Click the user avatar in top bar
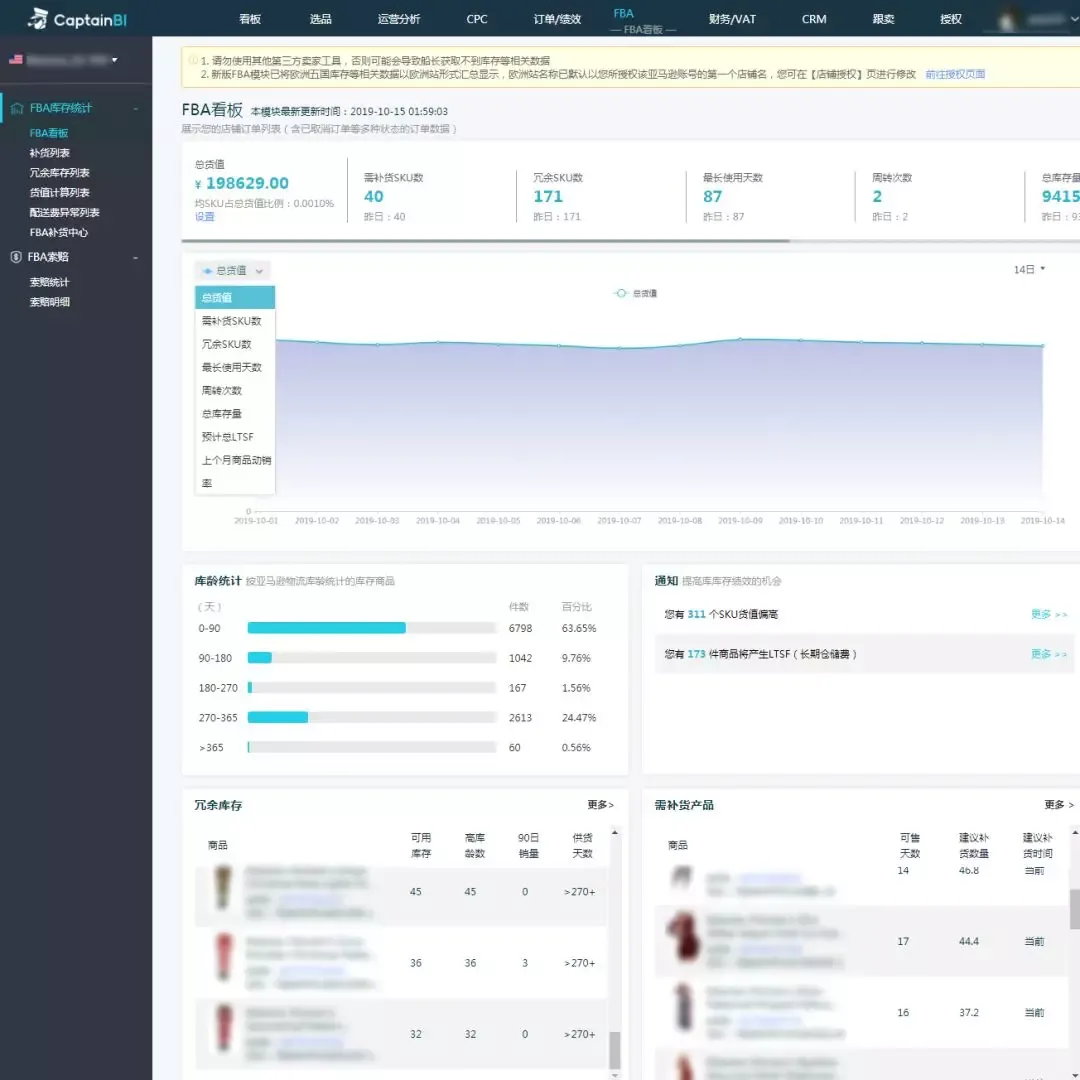Screen dimensions: 1080x1080 1006,19
